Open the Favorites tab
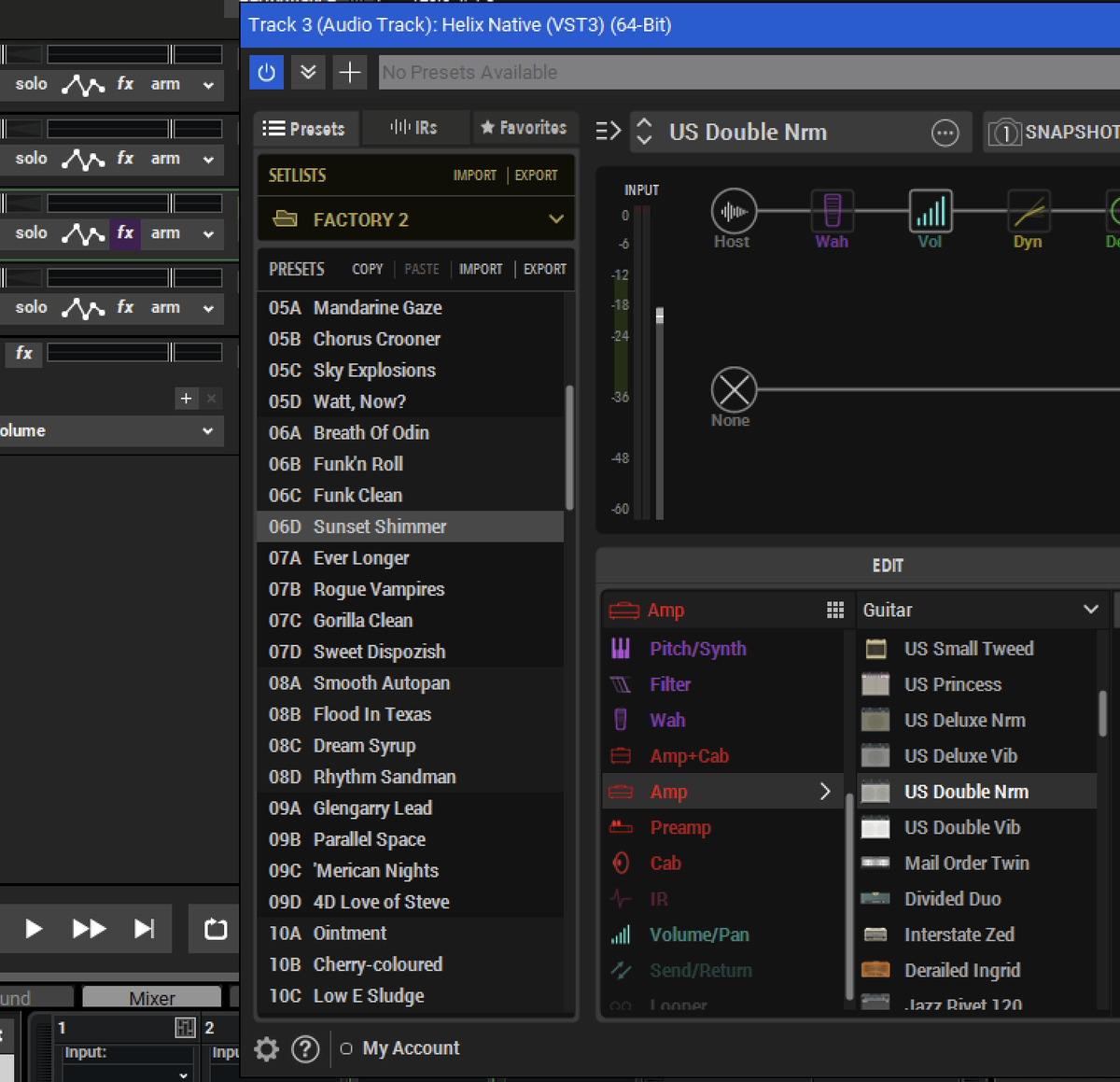1120x1082 pixels. point(525,128)
